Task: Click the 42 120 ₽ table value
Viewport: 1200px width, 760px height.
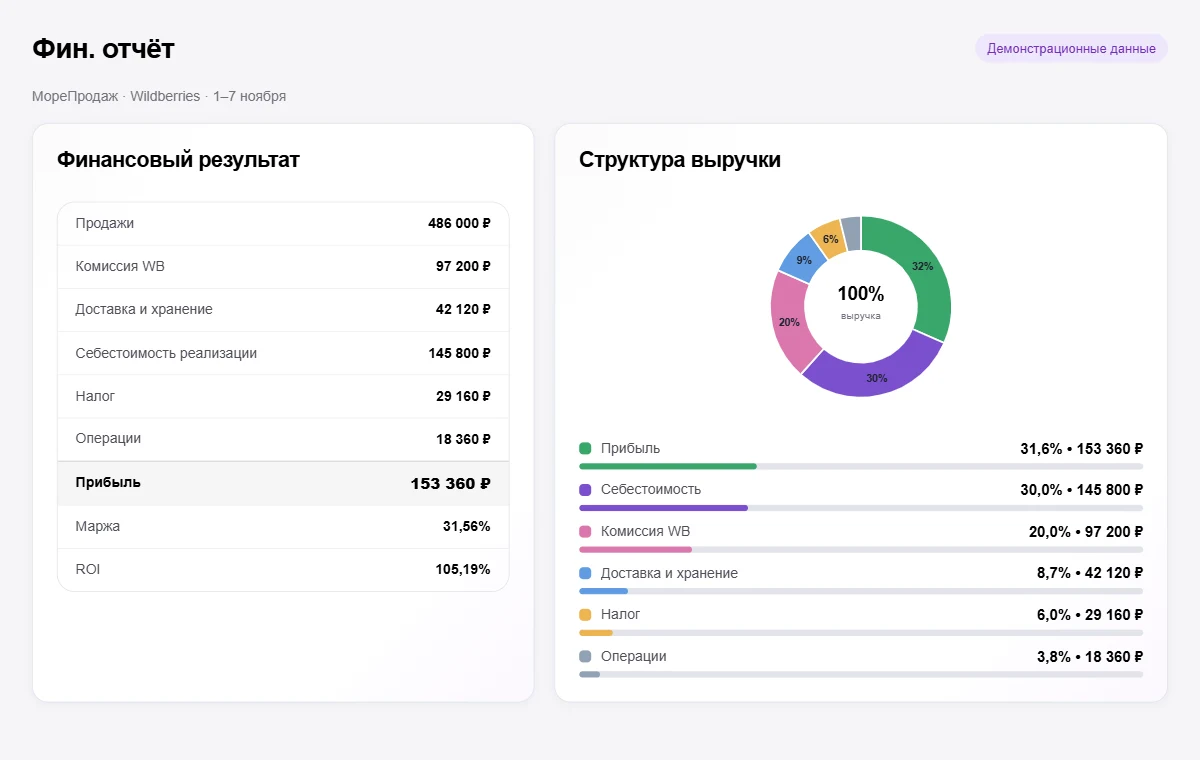Action: click(x=463, y=309)
